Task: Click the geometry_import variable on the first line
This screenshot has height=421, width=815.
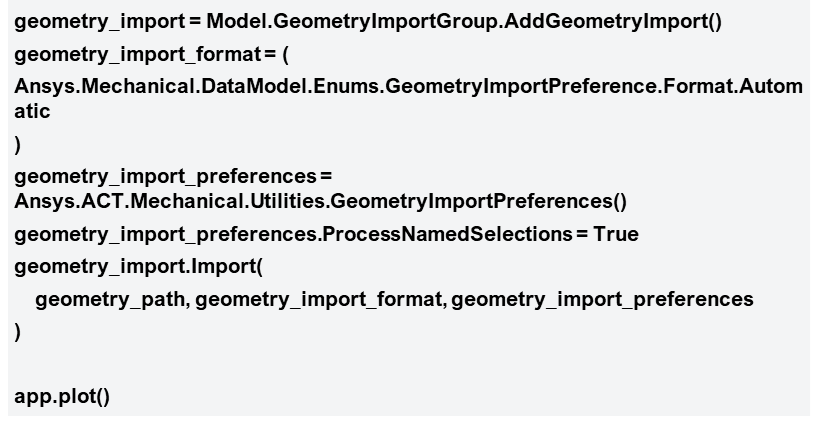Action: point(99,22)
